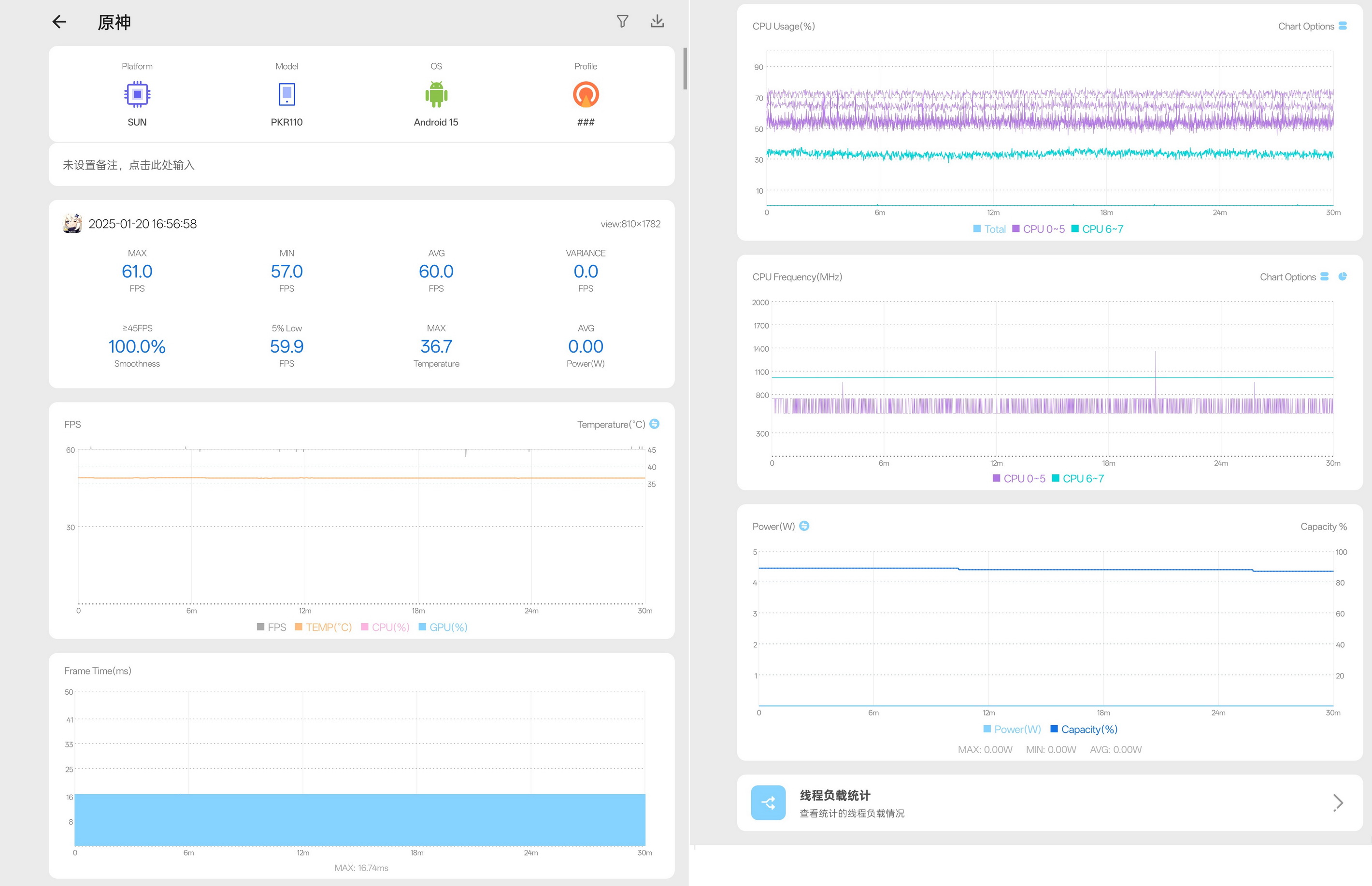Click the PKR110 model name
1372x886 pixels.
point(286,122)
